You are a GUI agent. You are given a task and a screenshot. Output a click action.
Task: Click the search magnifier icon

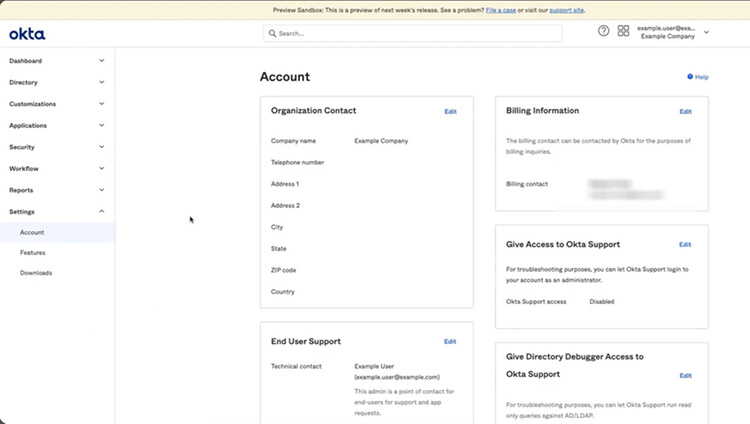coord(272,33)
